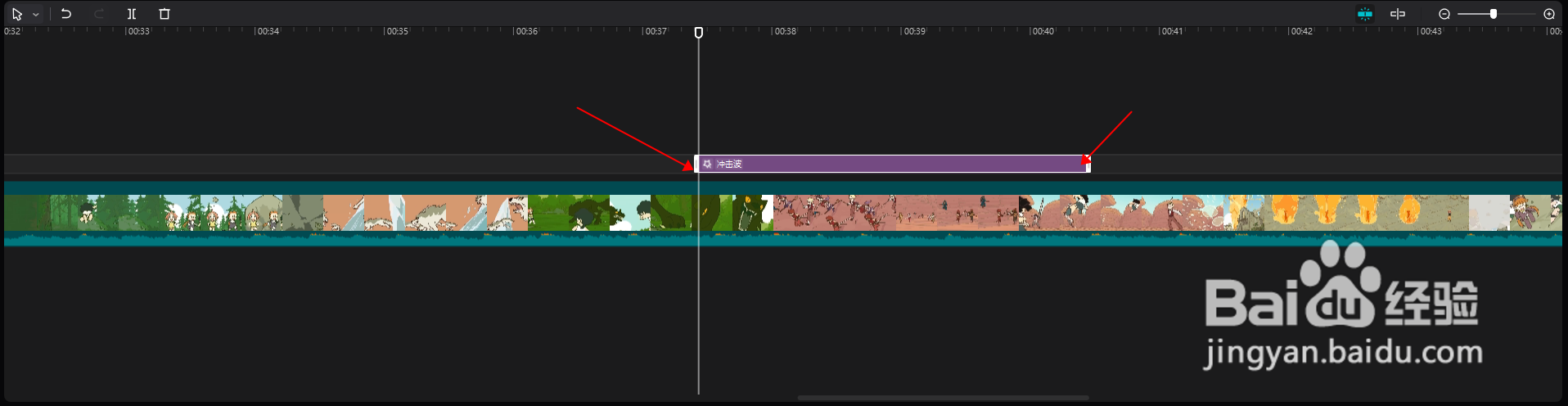Click the effect icon on 冲击波 clip

pos(707,164)
